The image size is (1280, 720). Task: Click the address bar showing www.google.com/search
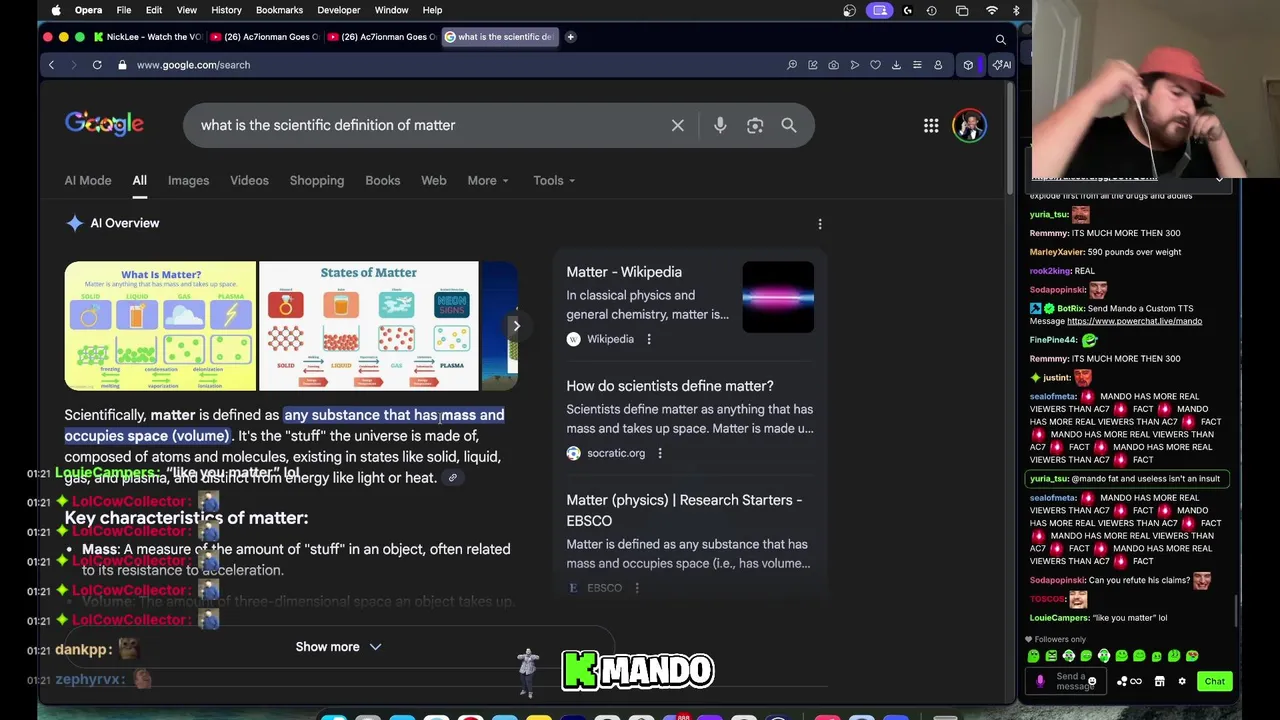pos(193,65)
